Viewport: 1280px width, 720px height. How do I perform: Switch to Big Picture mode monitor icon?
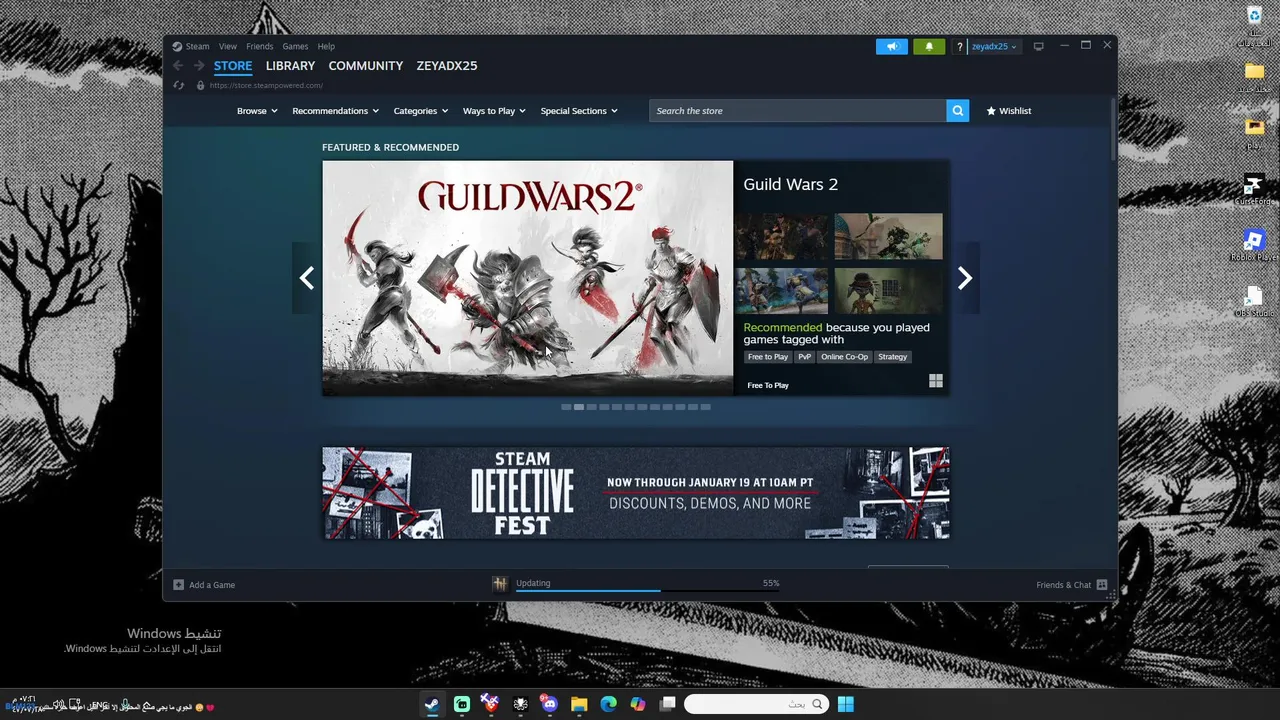[1038, 46]
